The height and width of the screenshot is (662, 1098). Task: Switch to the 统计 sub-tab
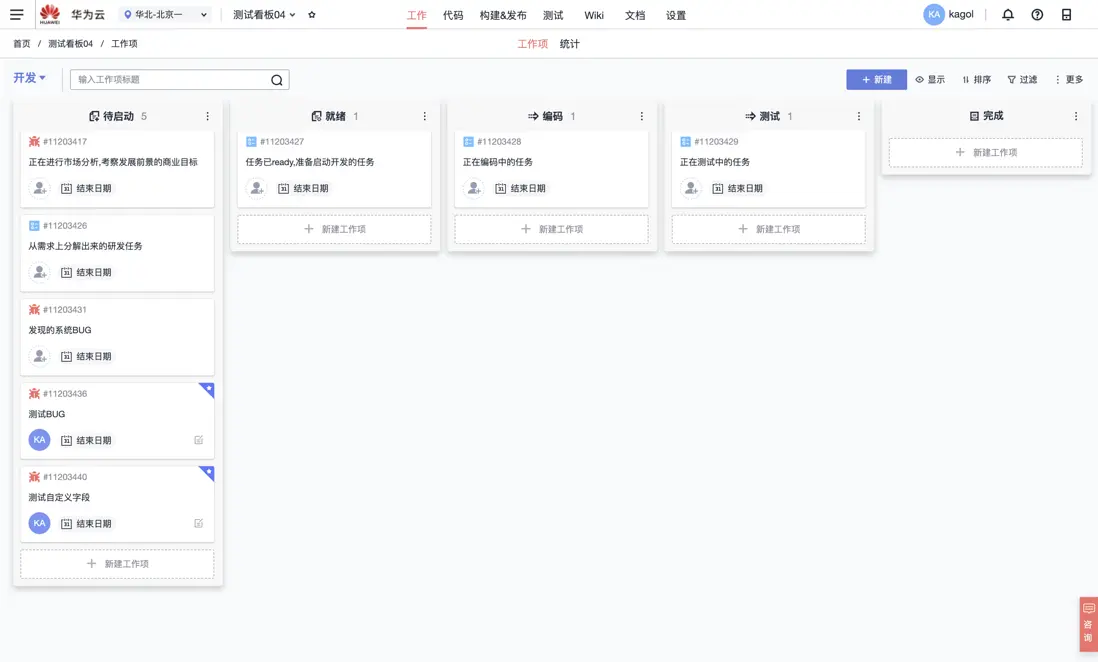point(569,44)
